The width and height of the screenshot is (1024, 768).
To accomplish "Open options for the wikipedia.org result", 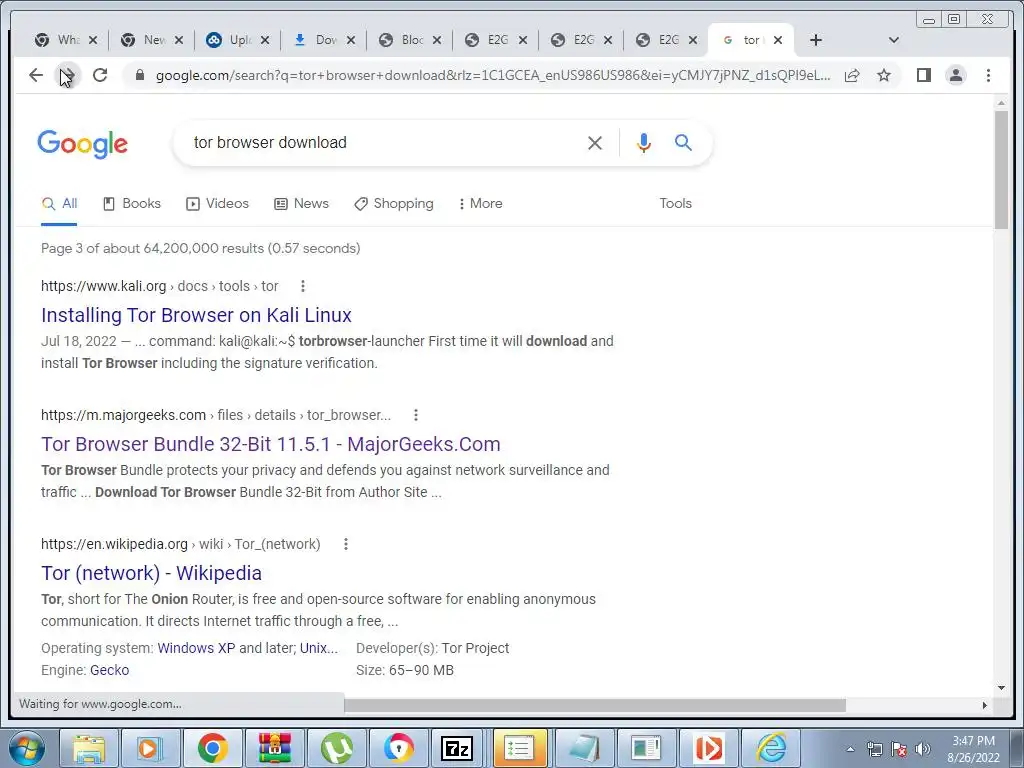I will coord(345,544).
